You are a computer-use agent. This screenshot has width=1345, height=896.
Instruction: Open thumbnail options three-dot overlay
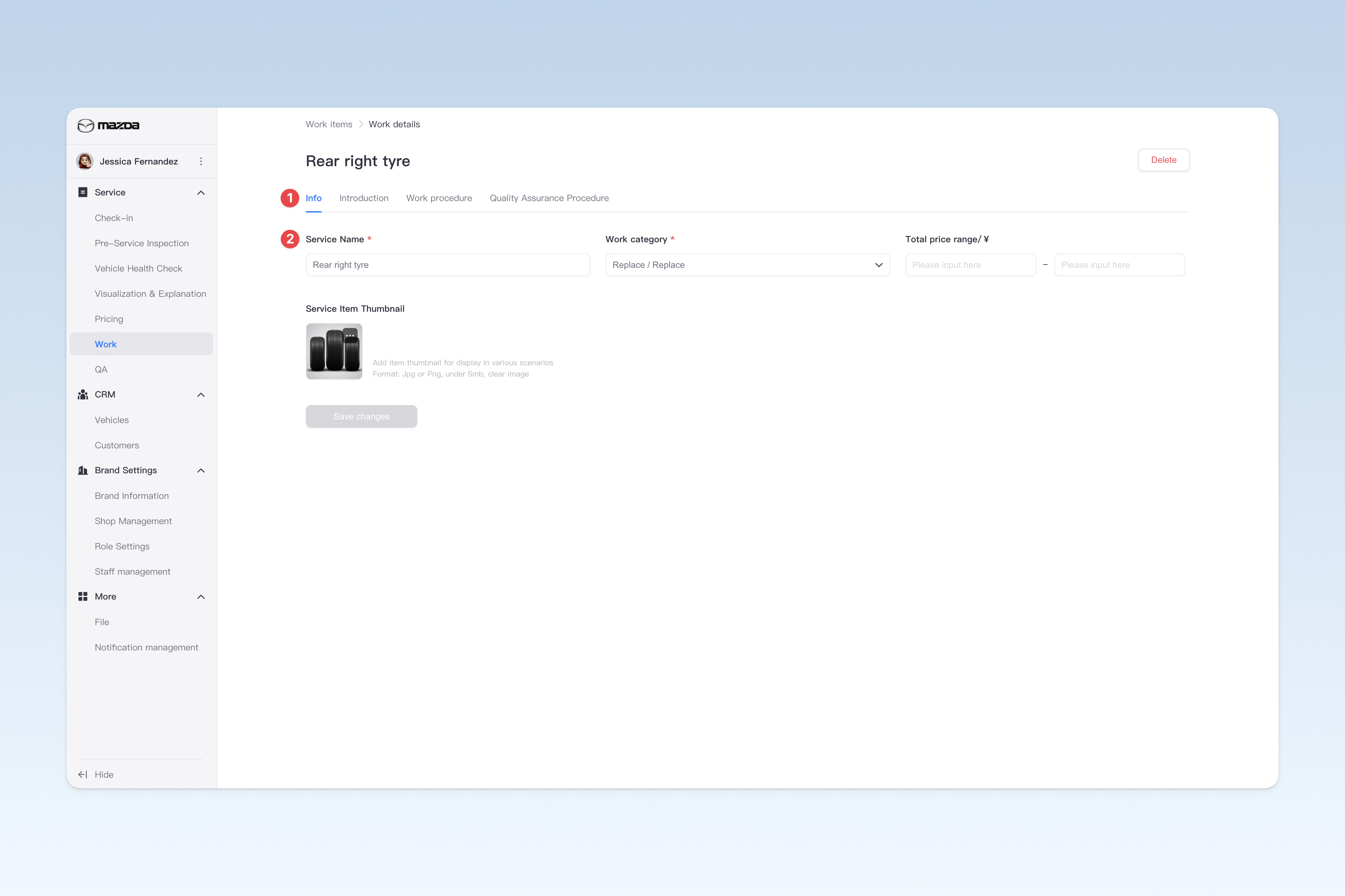tap(350, 335)
